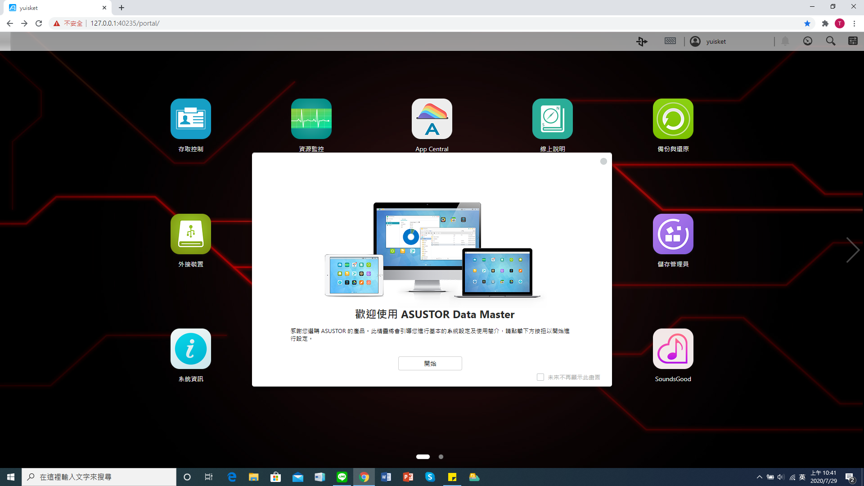The height and width of the screenshot is (486, 864).
Task: Reload the portal page
Action: (39, 23)
